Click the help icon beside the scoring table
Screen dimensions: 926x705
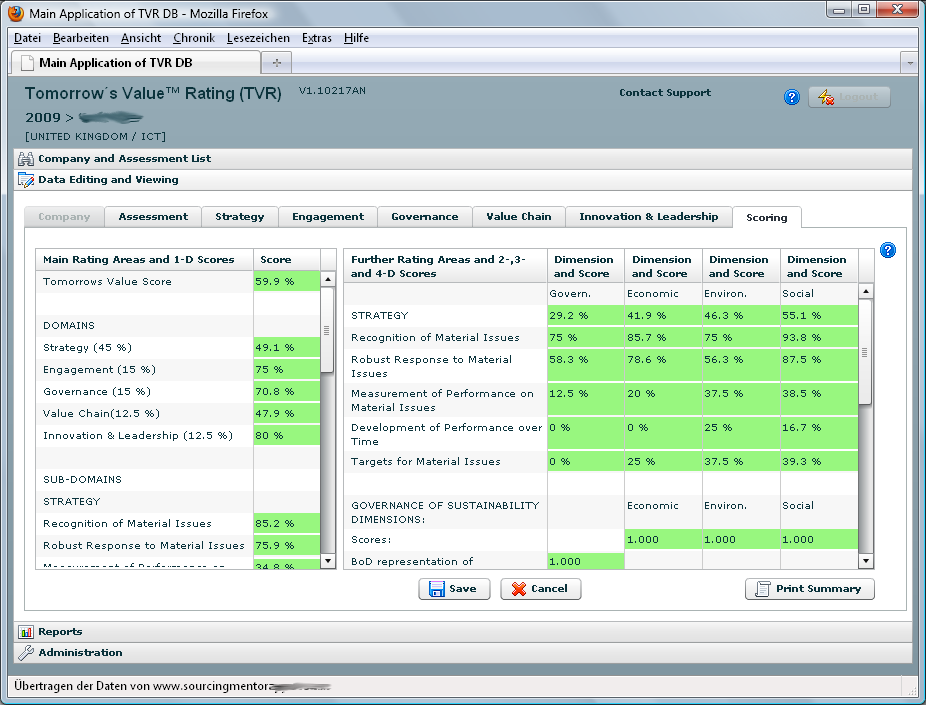point(887,251)
